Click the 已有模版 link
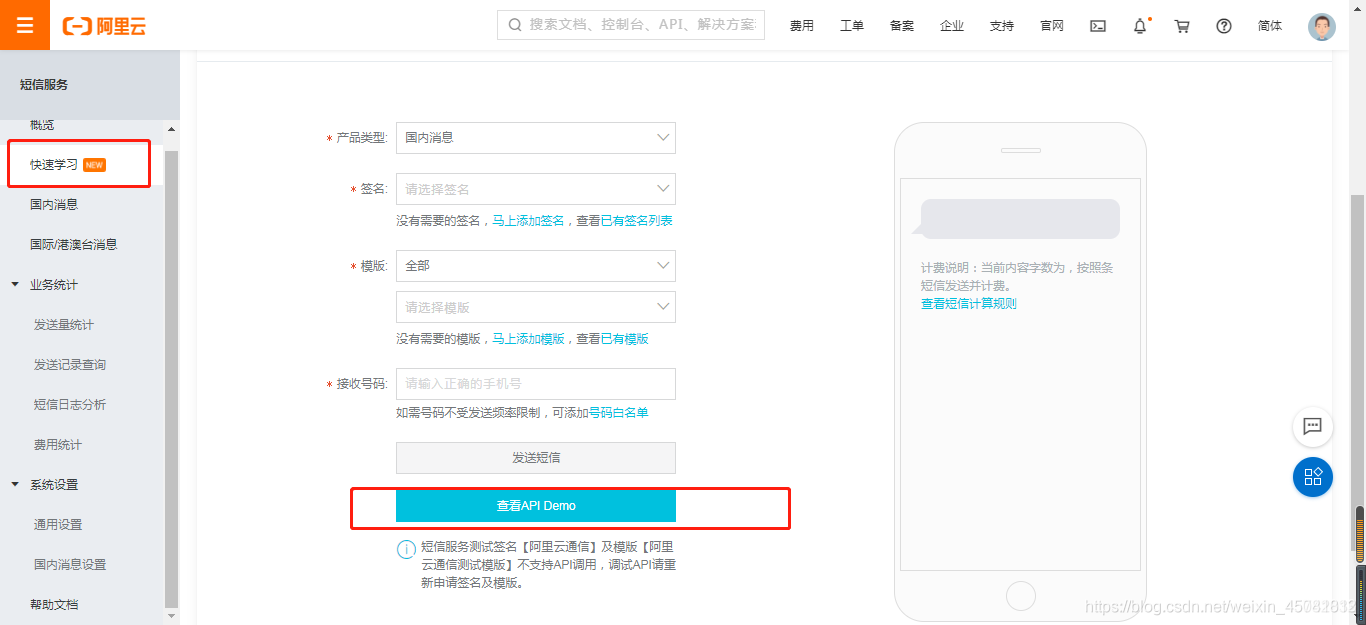This screenshot has height=625, width=1366. (624, 339)
